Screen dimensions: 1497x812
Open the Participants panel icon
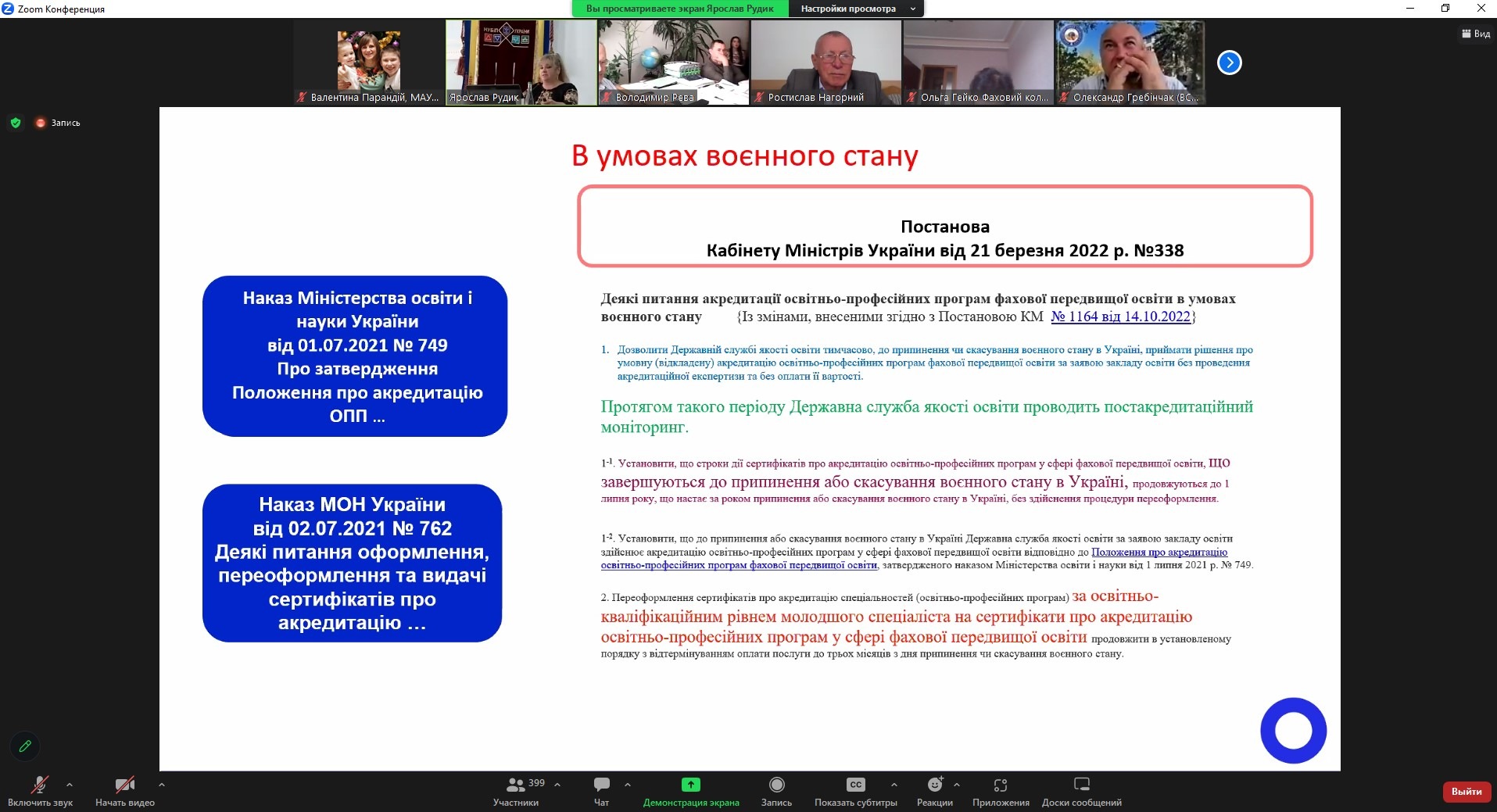click(x=516, y=785)
